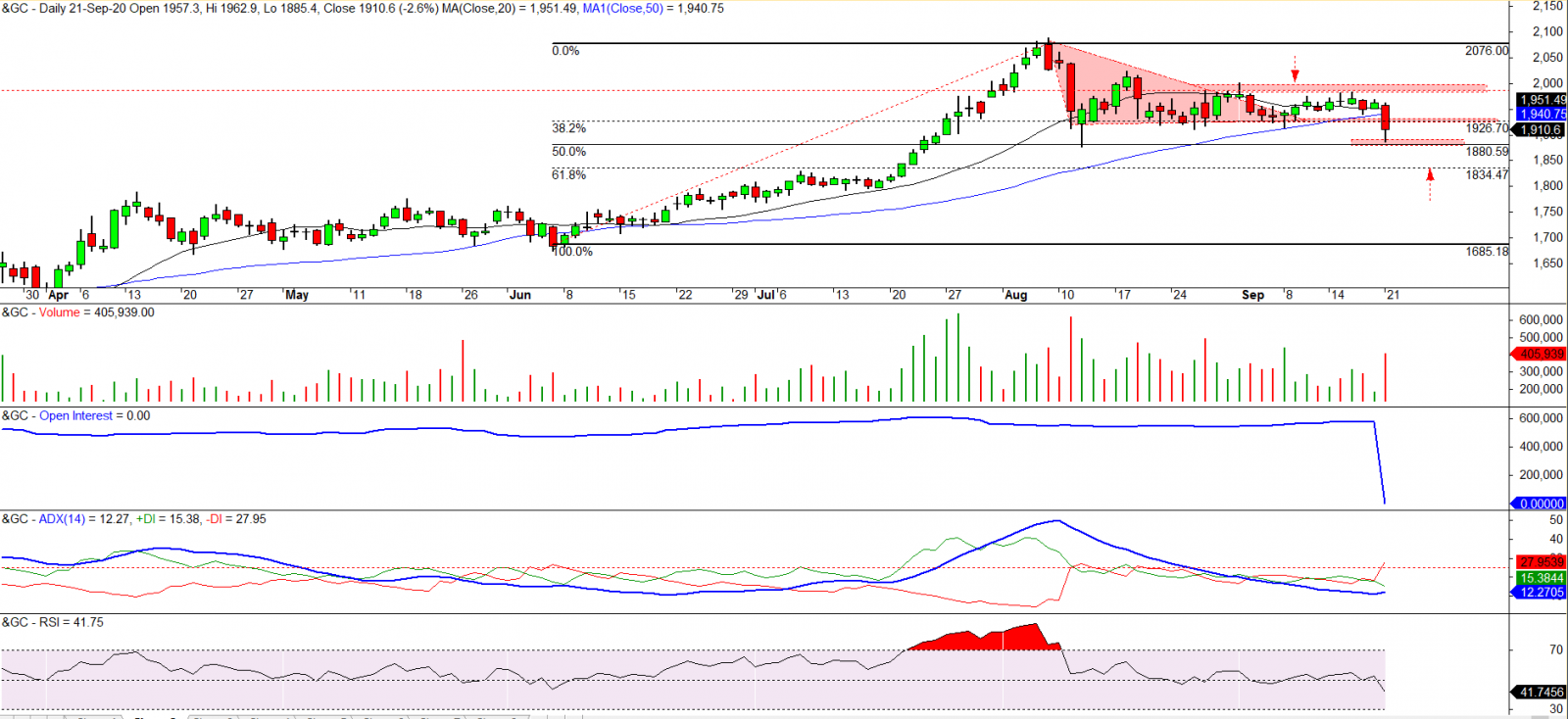Click the Aug month label on date axis
The width and height of the screenshot is (1568, 719).
click(1016, 295)
